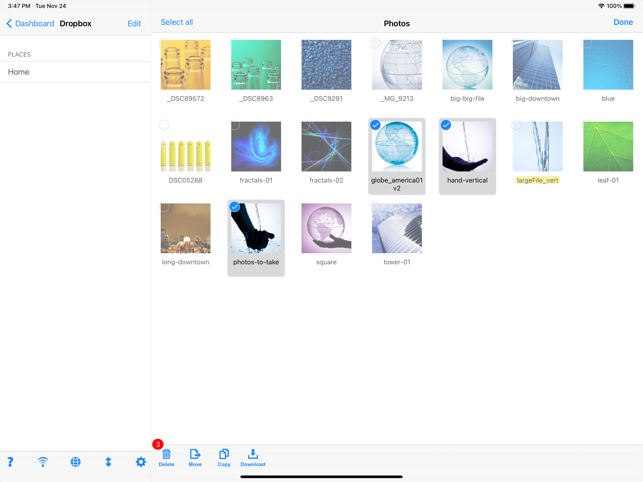Open Wi-Fi transfer icon in sidebar
Image resolution: width=643 pixels, height=482 pixels.
[43, 462]
